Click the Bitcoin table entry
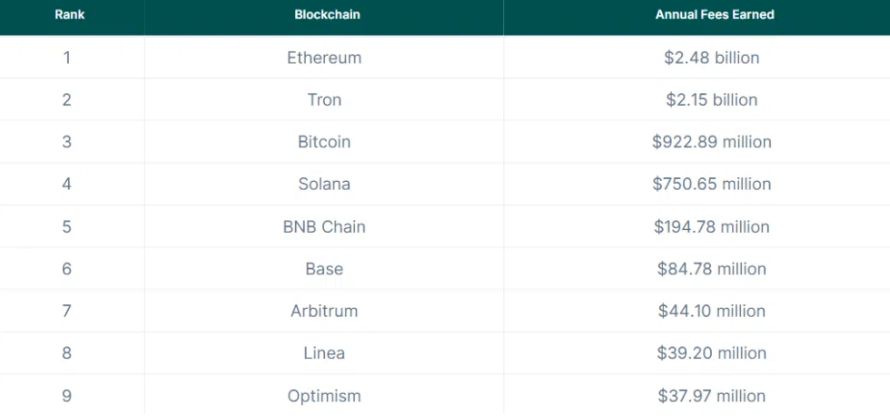This screenshot has width=890, height=419. [324, 142]
